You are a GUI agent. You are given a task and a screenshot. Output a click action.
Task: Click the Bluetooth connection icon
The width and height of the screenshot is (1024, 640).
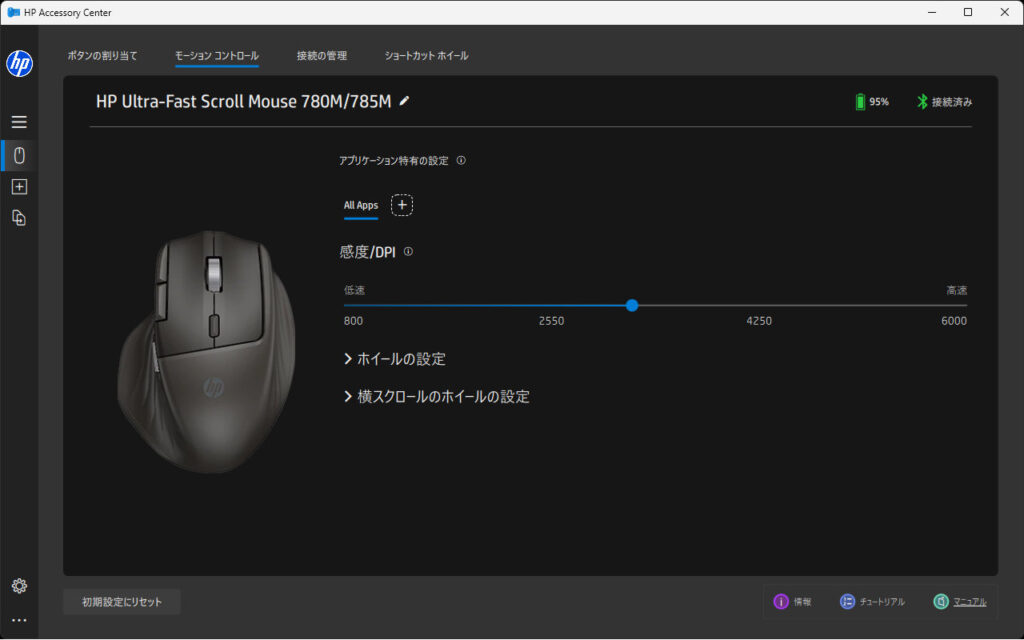pyautogui.click(x=921, y=102)
